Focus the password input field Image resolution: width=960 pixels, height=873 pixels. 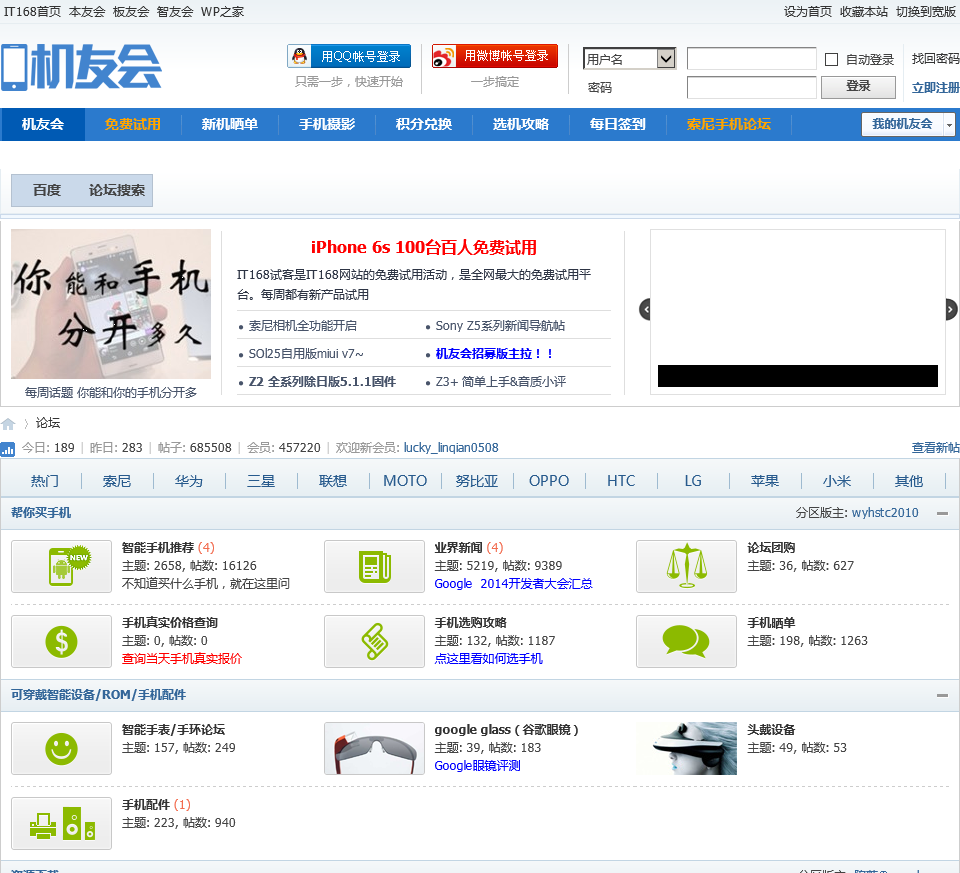point(752,87)
